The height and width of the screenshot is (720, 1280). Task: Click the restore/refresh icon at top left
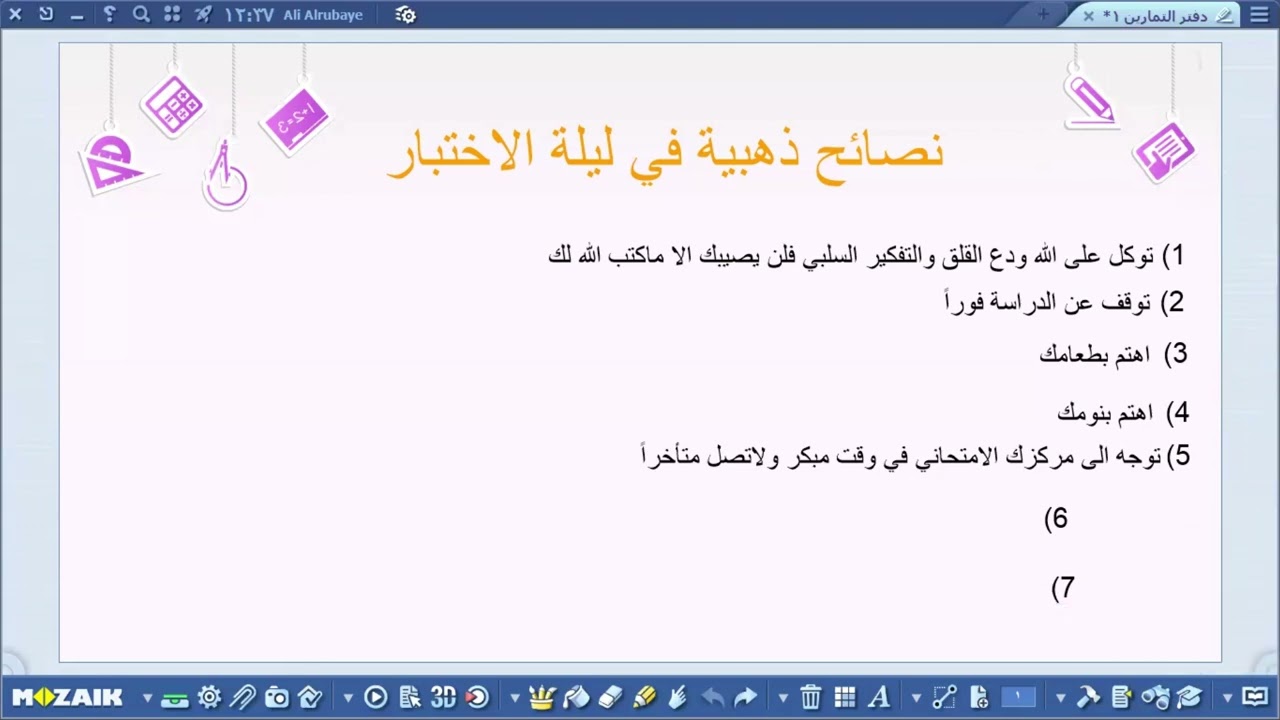click(x=46, y=15)
